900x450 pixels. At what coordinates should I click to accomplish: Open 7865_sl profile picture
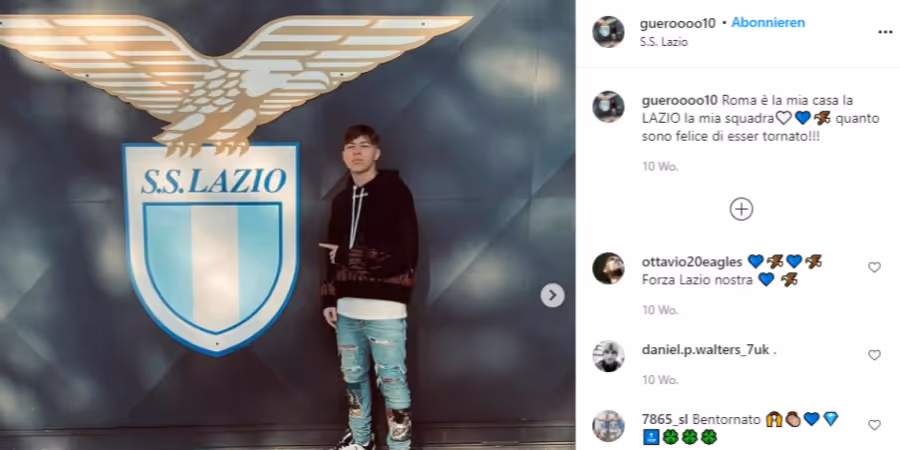point(608,426)
